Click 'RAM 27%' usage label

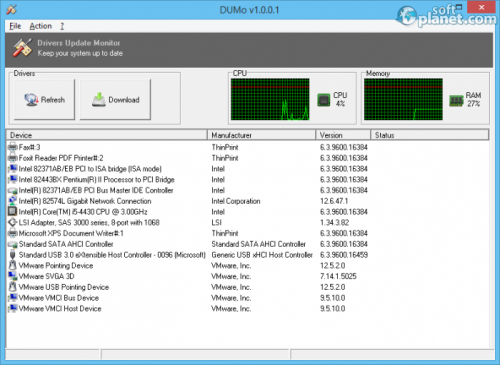[473, 99]
